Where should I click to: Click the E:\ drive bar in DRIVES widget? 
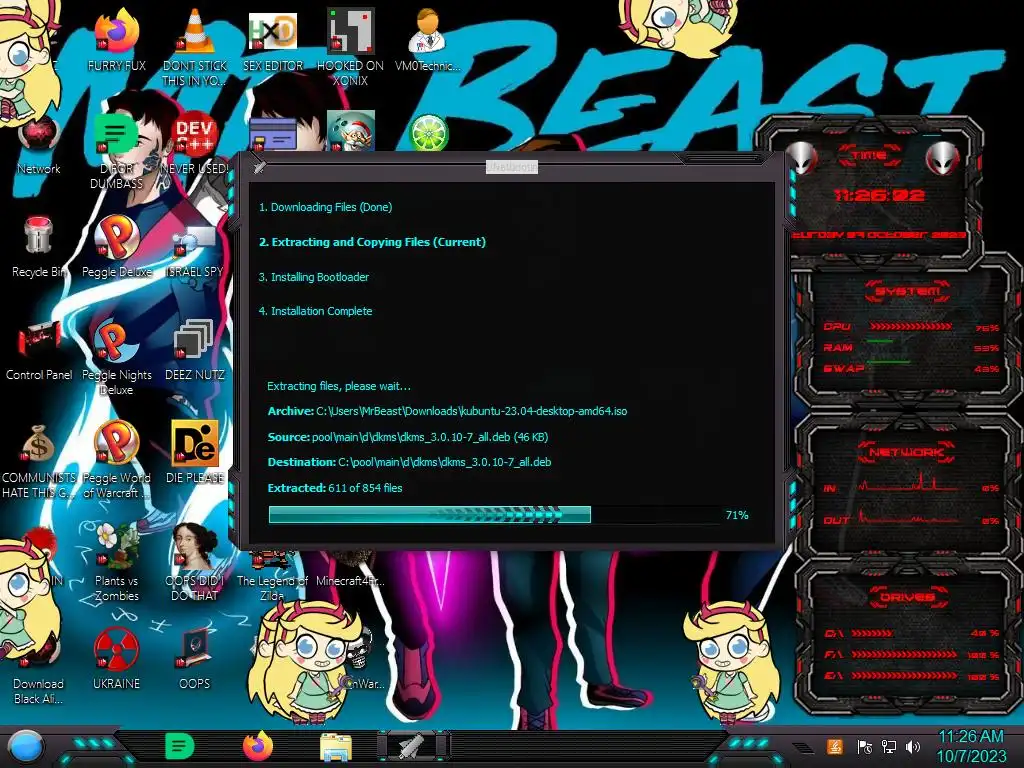point(904,676)
